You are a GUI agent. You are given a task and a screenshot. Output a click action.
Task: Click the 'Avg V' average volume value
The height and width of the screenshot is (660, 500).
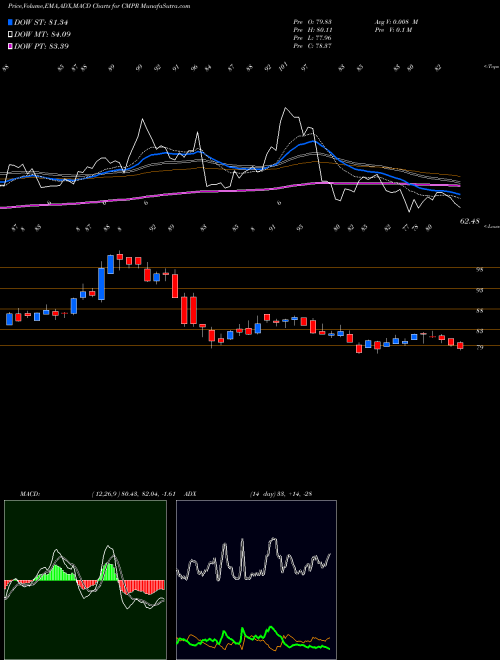point(396,22)
